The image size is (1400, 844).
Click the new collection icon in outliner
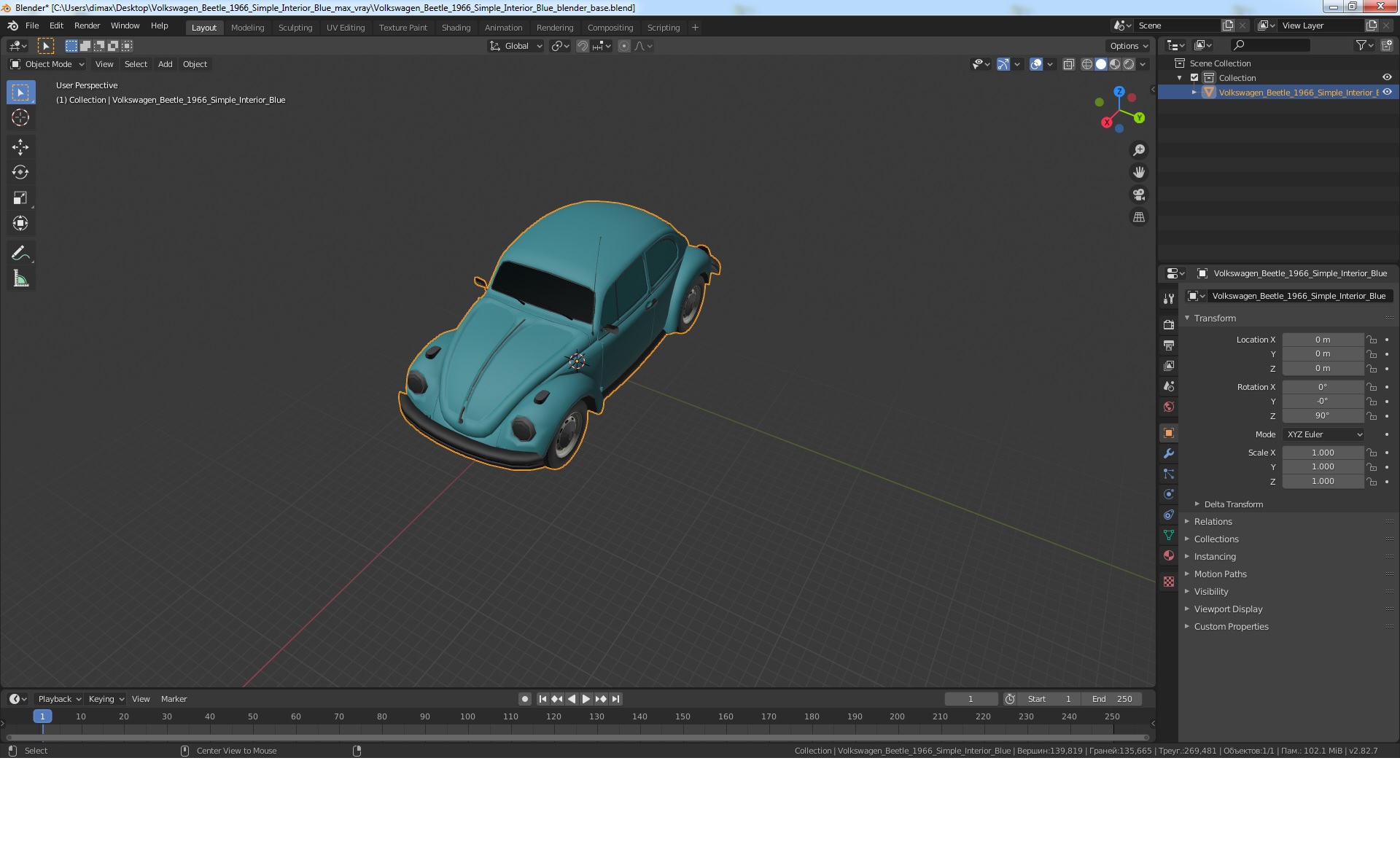pos(1387,45)
